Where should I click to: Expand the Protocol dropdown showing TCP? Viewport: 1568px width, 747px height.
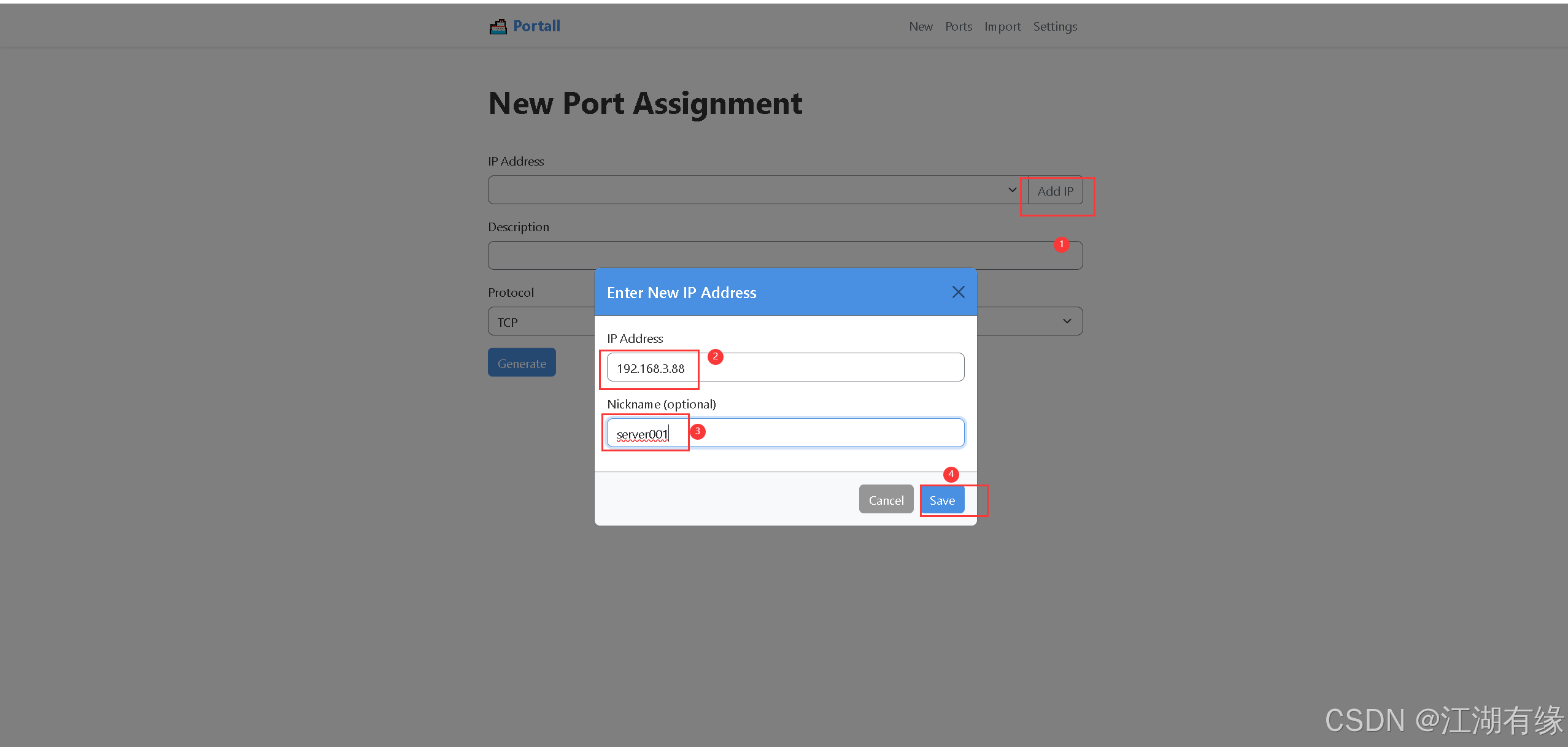(540, 321)
